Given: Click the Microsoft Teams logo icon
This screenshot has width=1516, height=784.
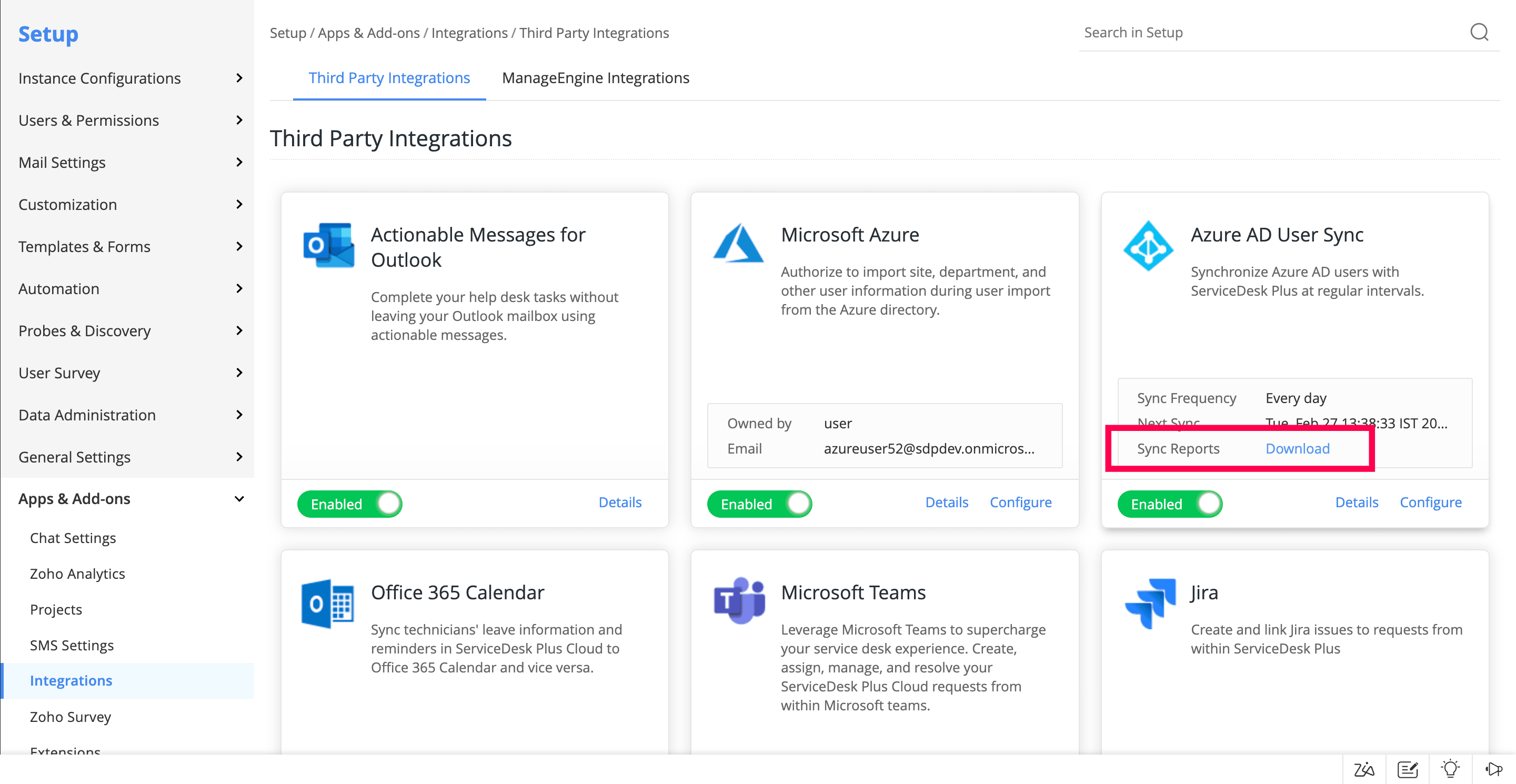Looking at the screenshot, I should coord(739,600).
